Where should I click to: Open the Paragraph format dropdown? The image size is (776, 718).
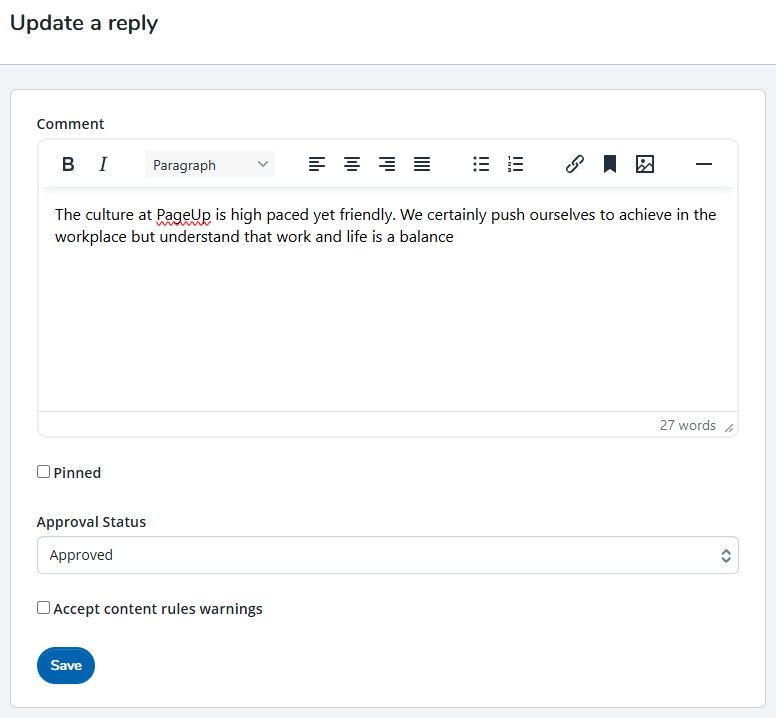tap(210, 165)
